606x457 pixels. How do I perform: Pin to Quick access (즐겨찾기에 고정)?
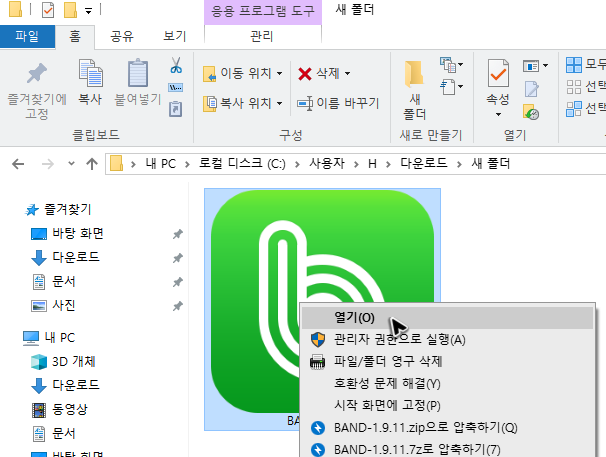point(37,91)
